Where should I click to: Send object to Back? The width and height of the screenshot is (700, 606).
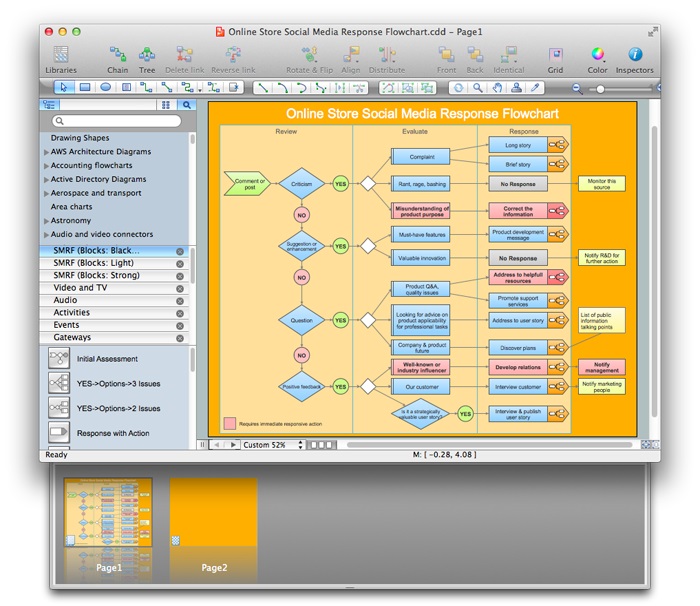pyautogui.click(x=475, y=59)
